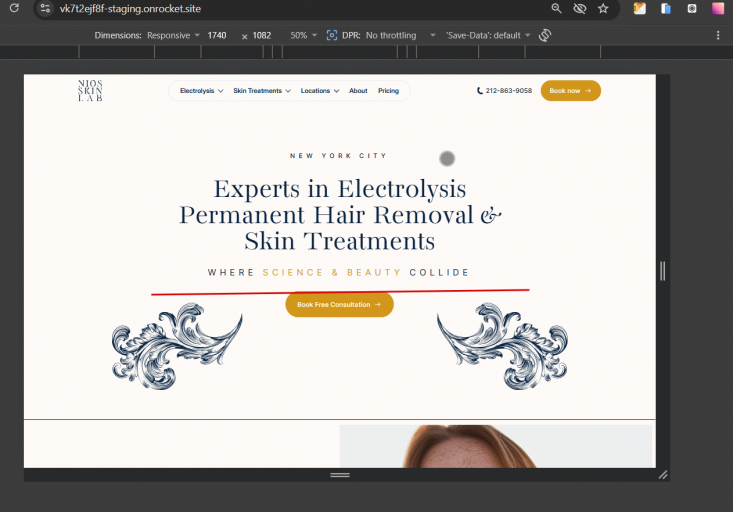The image size is (733, 512).
Task: Open the Save-Data default dropdown
Action: point(488,36)
